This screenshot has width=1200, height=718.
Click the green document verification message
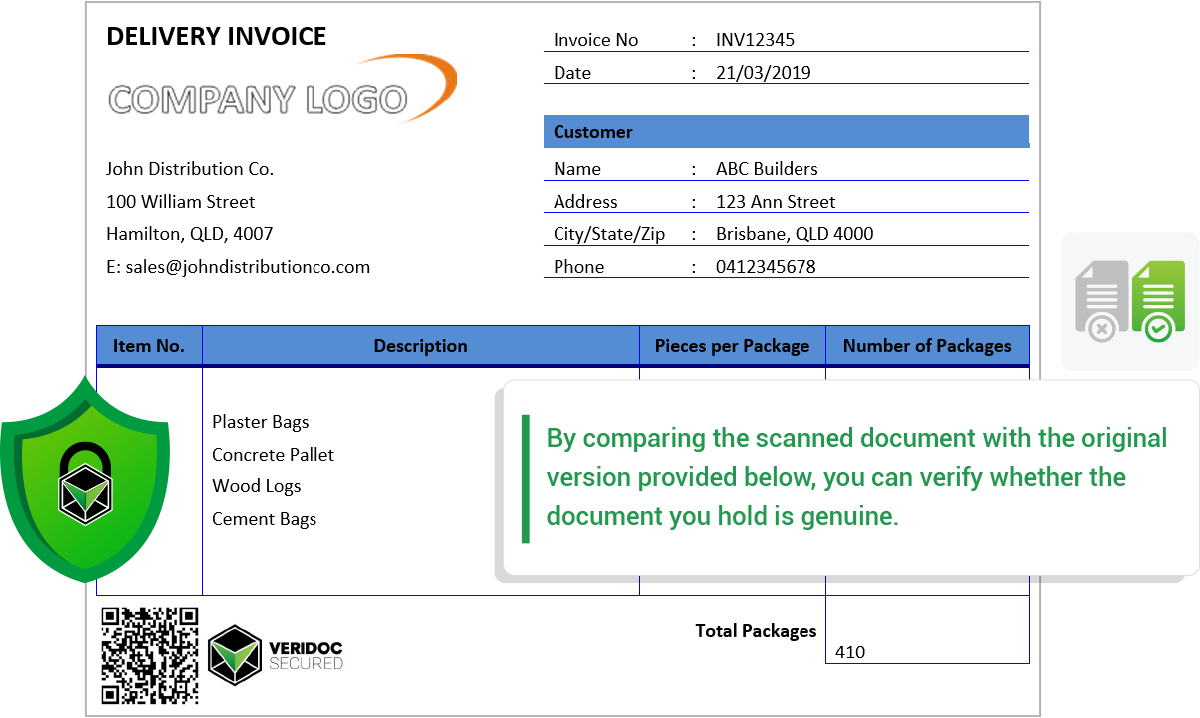855,477
